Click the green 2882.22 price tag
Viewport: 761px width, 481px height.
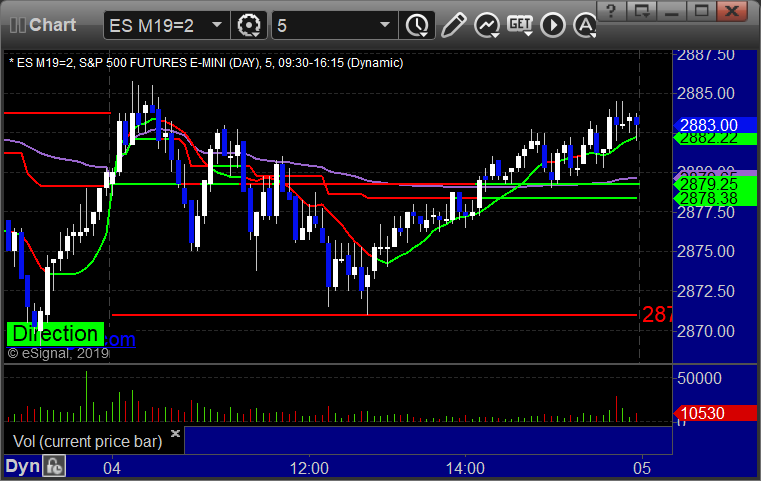(715, 139)
